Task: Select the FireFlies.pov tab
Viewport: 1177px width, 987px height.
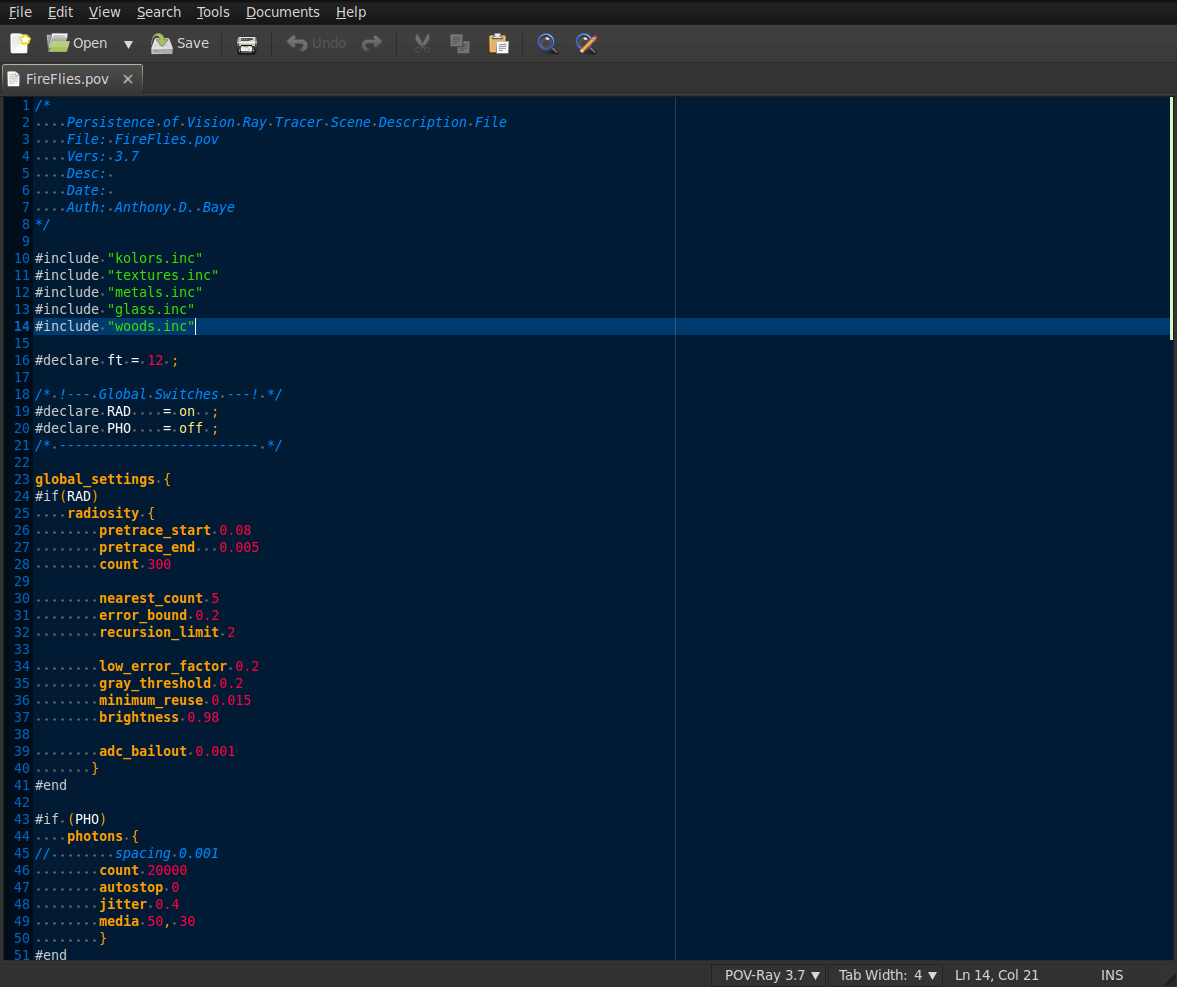Action: click(x=67, y=79)
